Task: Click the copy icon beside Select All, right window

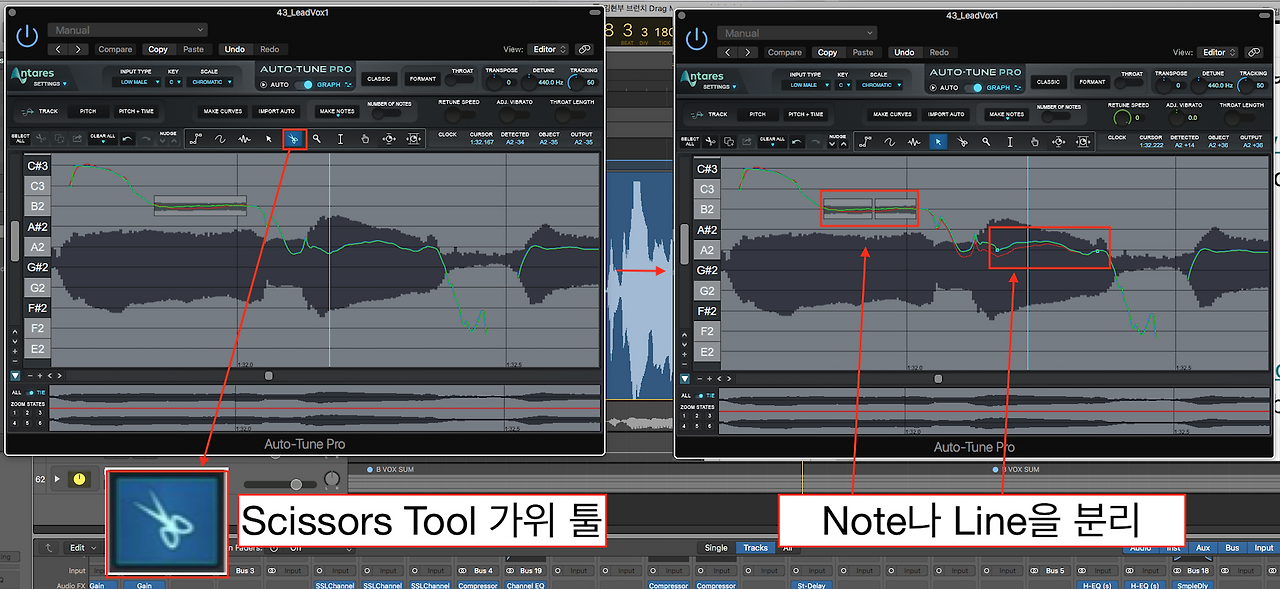Action: tap(729, 142)
